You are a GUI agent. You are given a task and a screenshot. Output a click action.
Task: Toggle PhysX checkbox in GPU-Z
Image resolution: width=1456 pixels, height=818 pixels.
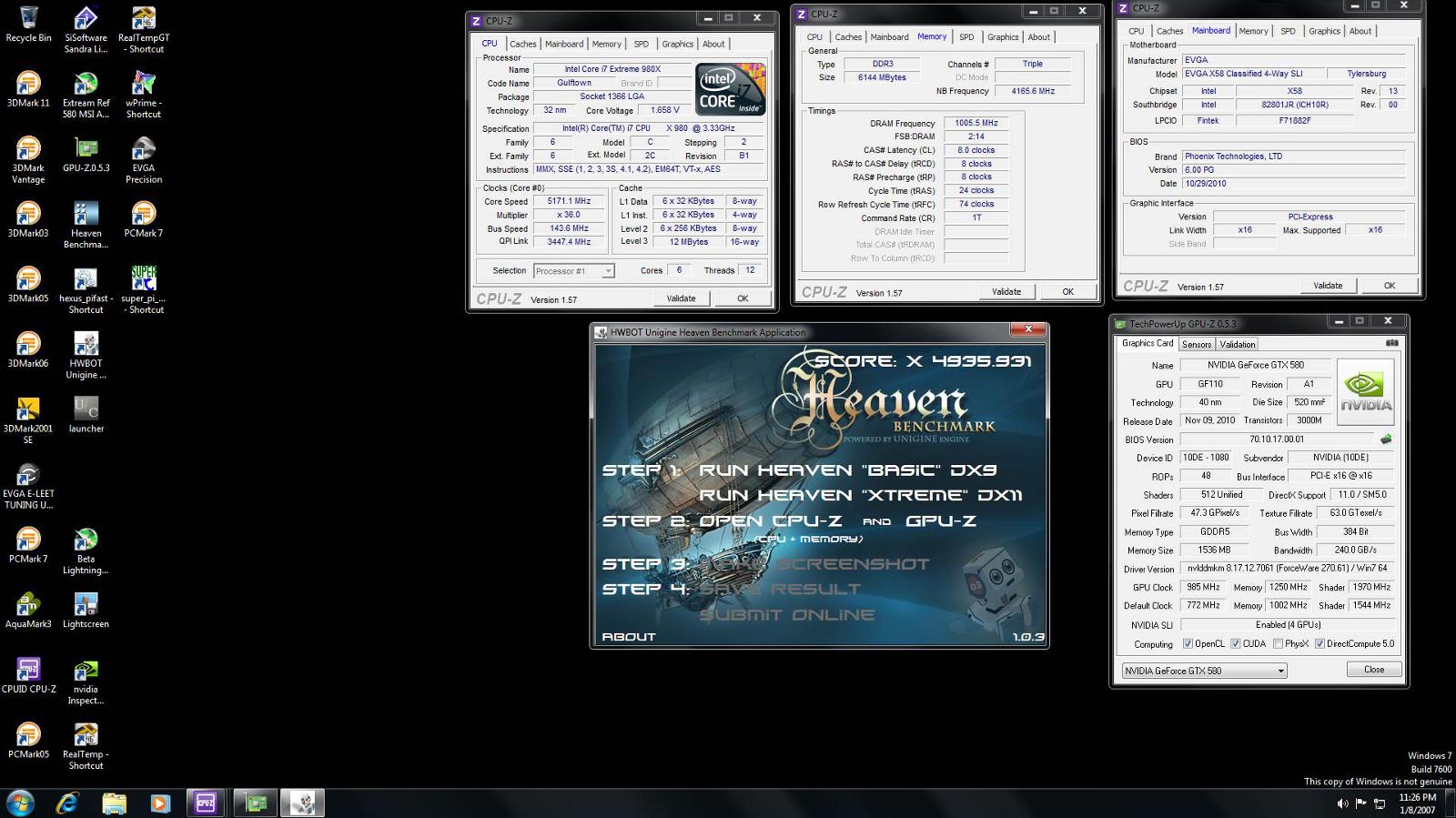coord(1279,644)
